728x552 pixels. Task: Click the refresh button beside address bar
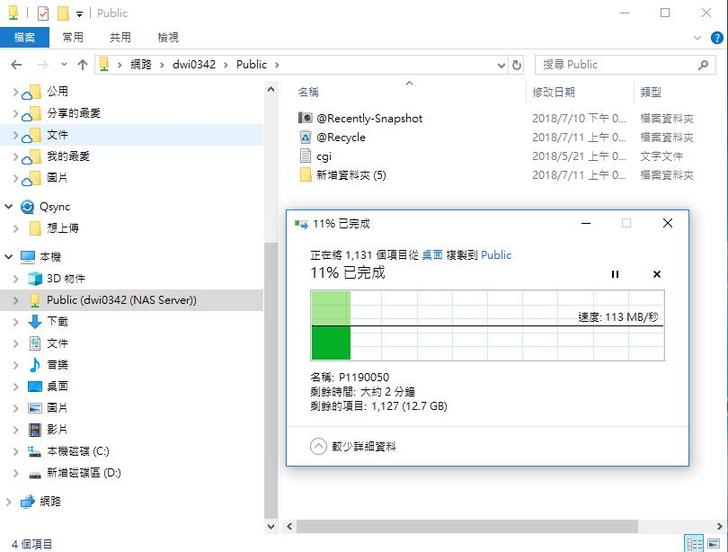(516, 65)
